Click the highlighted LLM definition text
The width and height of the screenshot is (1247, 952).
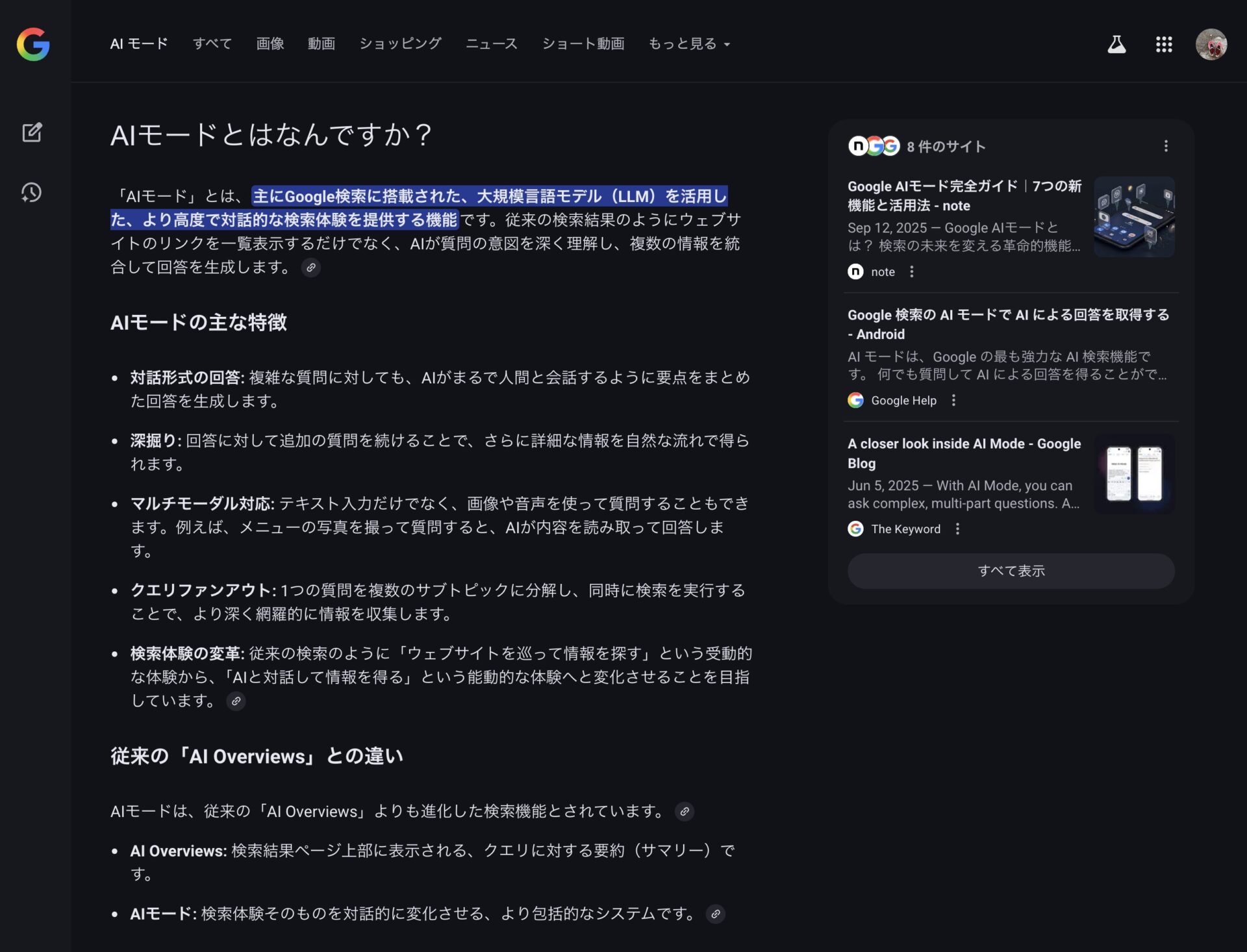tap(419, 208)
